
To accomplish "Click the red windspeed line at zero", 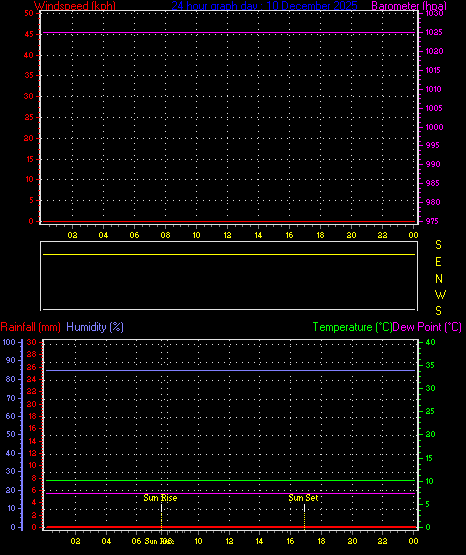I will click(x=229, y=222).
